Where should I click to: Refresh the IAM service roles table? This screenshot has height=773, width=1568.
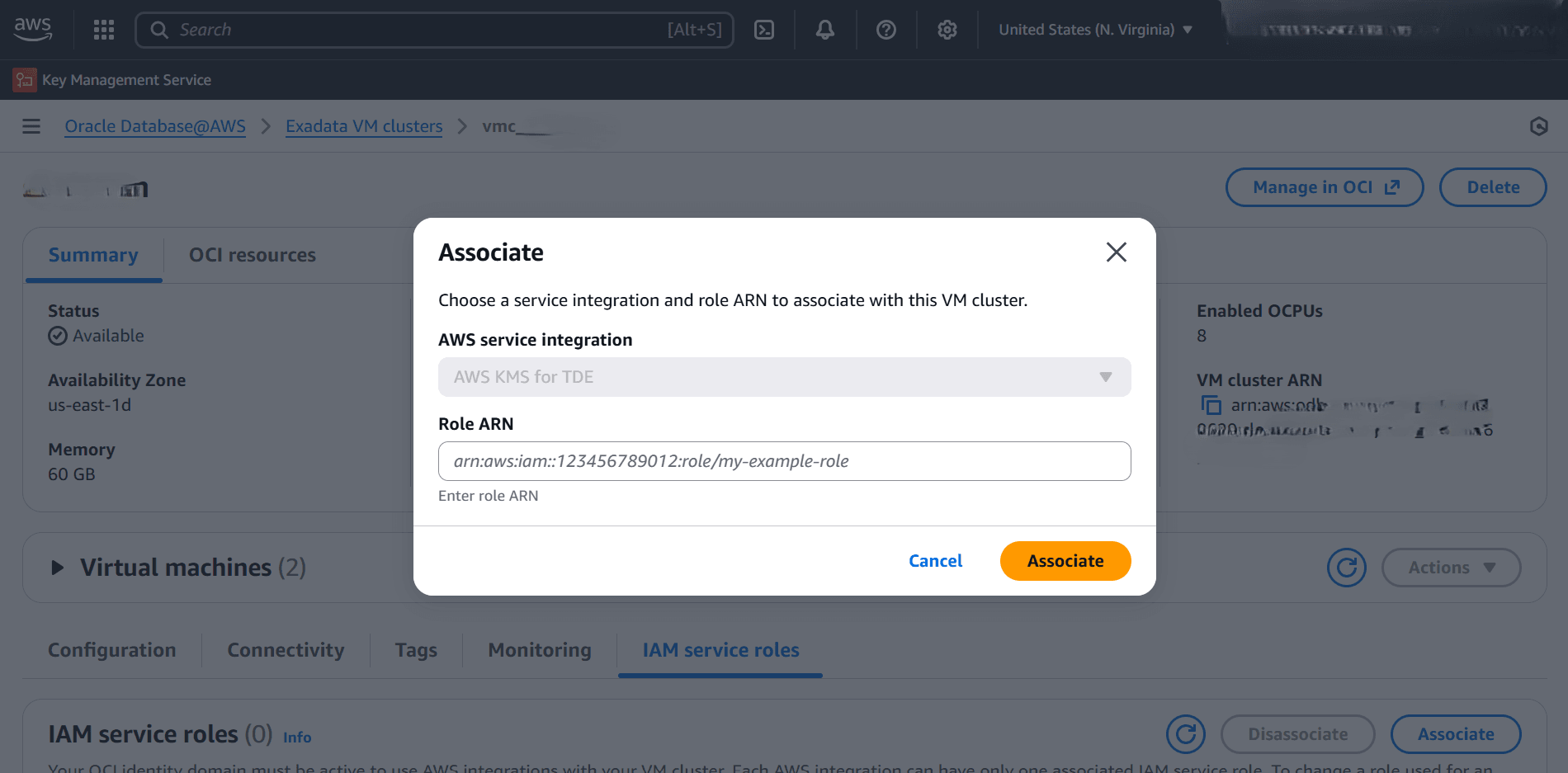(1186, 733)
